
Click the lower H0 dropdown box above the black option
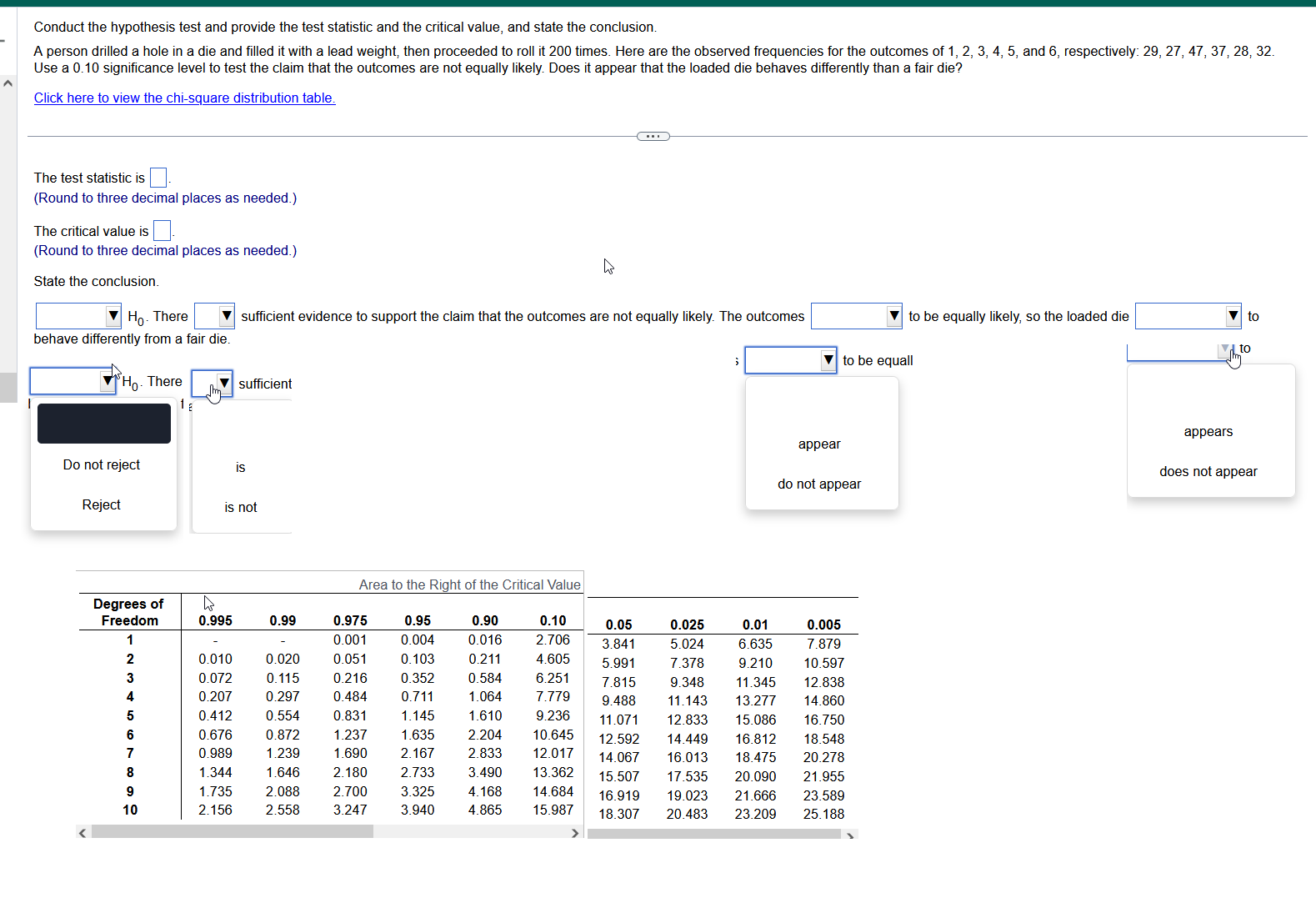tap(73, 381)
